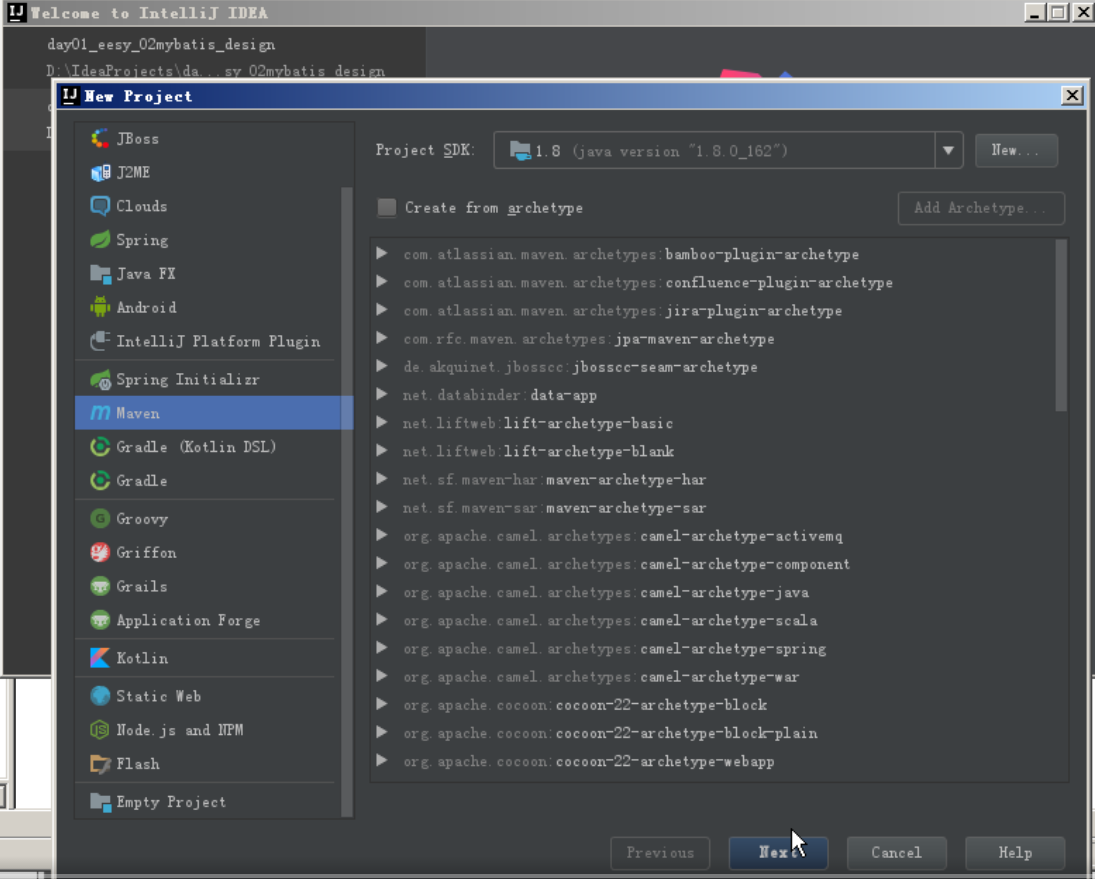The width and height of the screenshot is (1095, 879).
Task: Click IntelliJ logo in New Project title
Action: click(x=70, y=96)
